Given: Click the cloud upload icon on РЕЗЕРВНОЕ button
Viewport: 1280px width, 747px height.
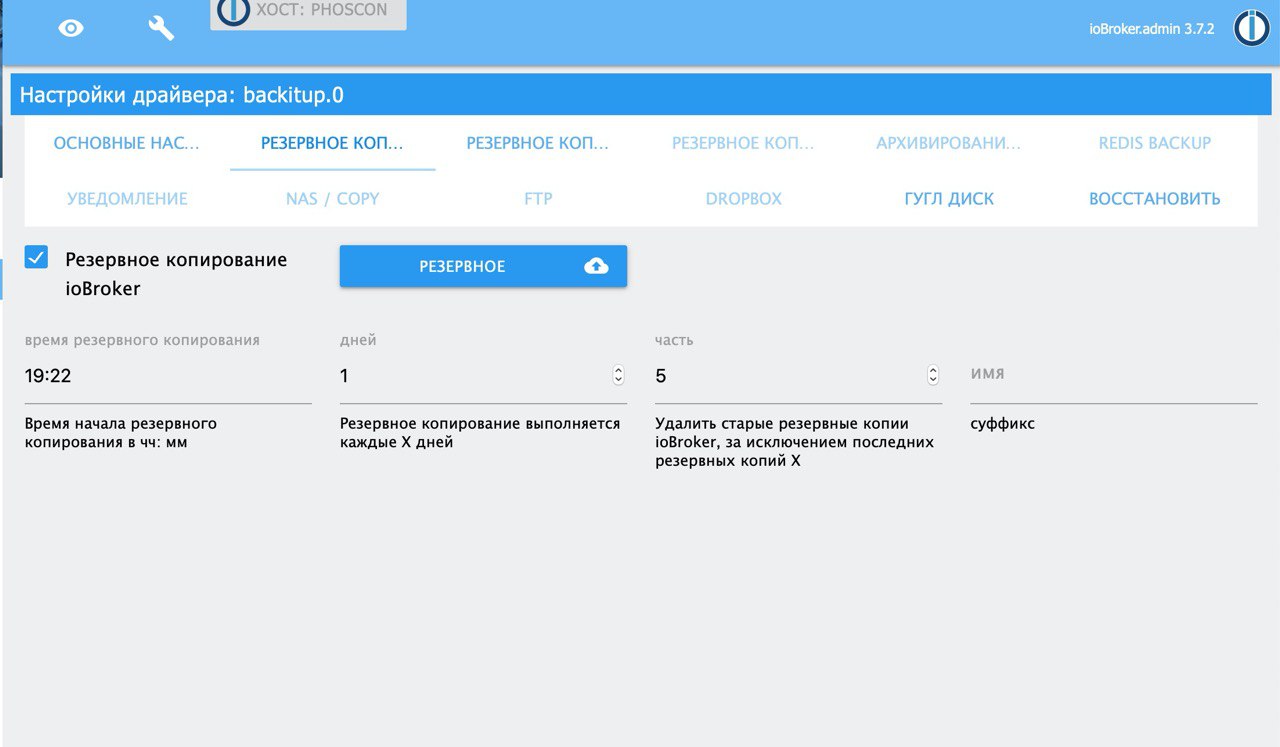Looking at the screenshot, I should pyautogui.click(x=596, y=266).
